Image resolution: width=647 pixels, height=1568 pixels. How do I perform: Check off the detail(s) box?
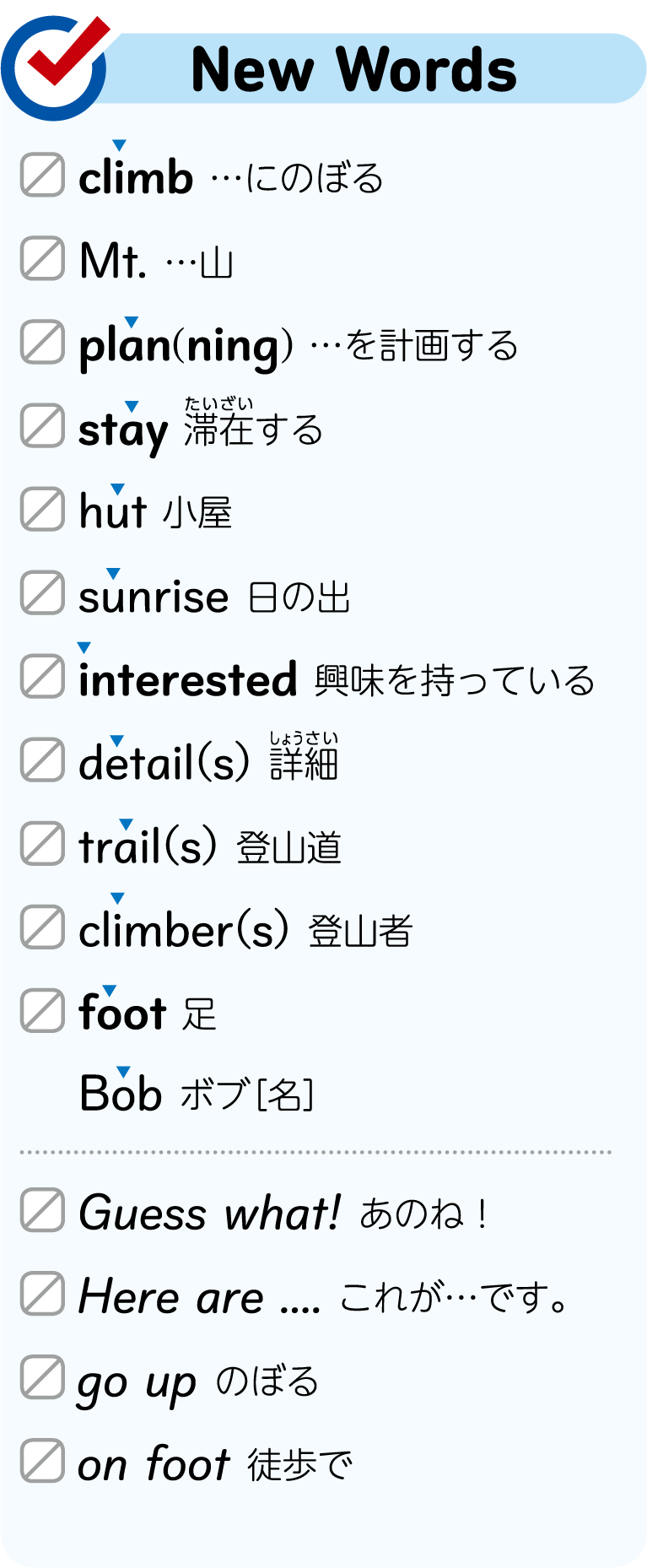[x=42, y=760]
